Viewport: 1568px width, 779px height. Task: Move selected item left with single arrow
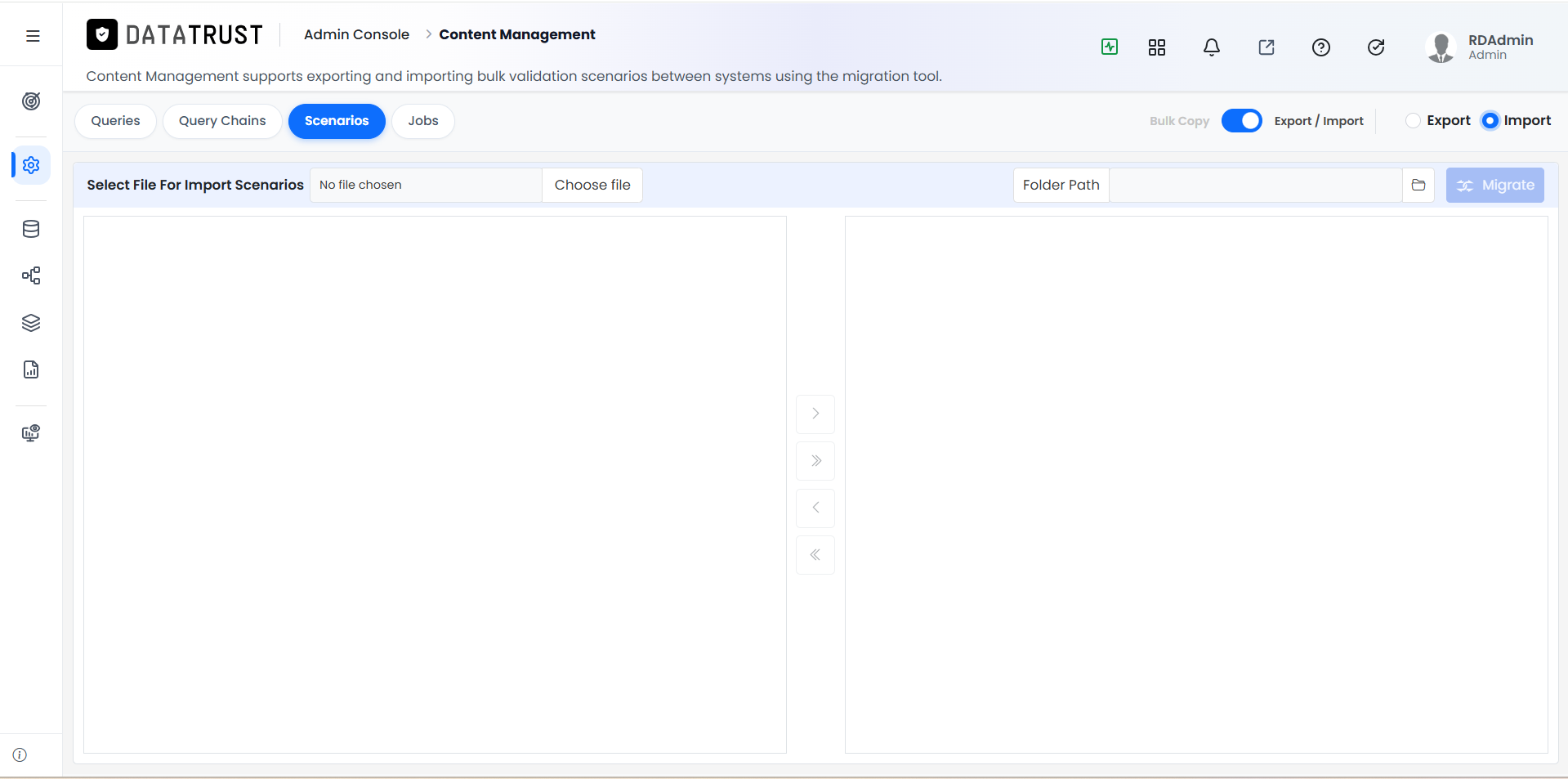tap(815, 508)
